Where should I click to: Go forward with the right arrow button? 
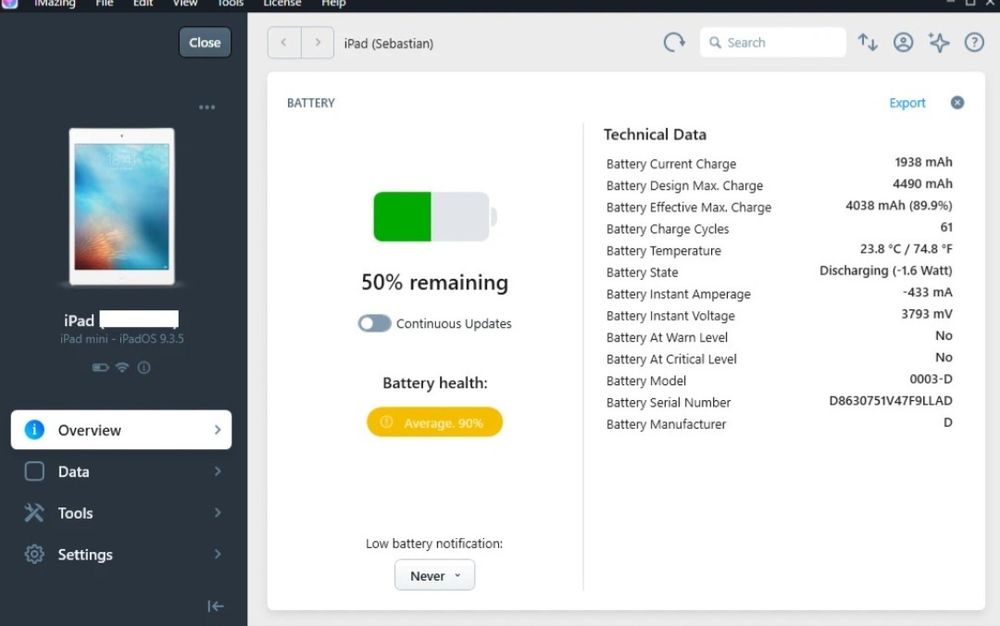tap(318, 43)
